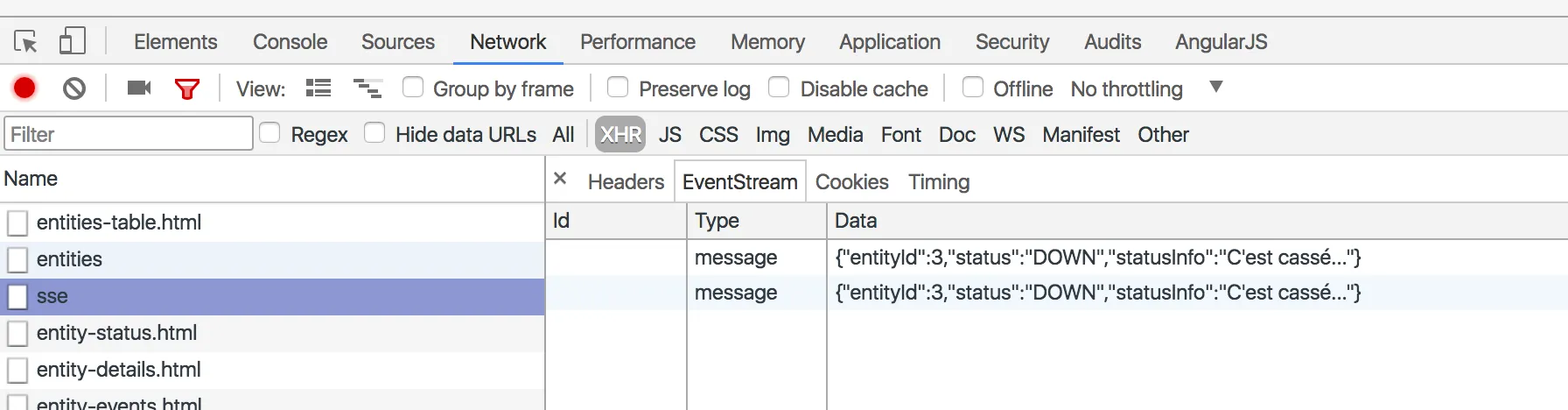Image resolution: width=1568 pixels, height=410 pixels.
Task: Open the Console panel tab
Action: tap(290, 41)
